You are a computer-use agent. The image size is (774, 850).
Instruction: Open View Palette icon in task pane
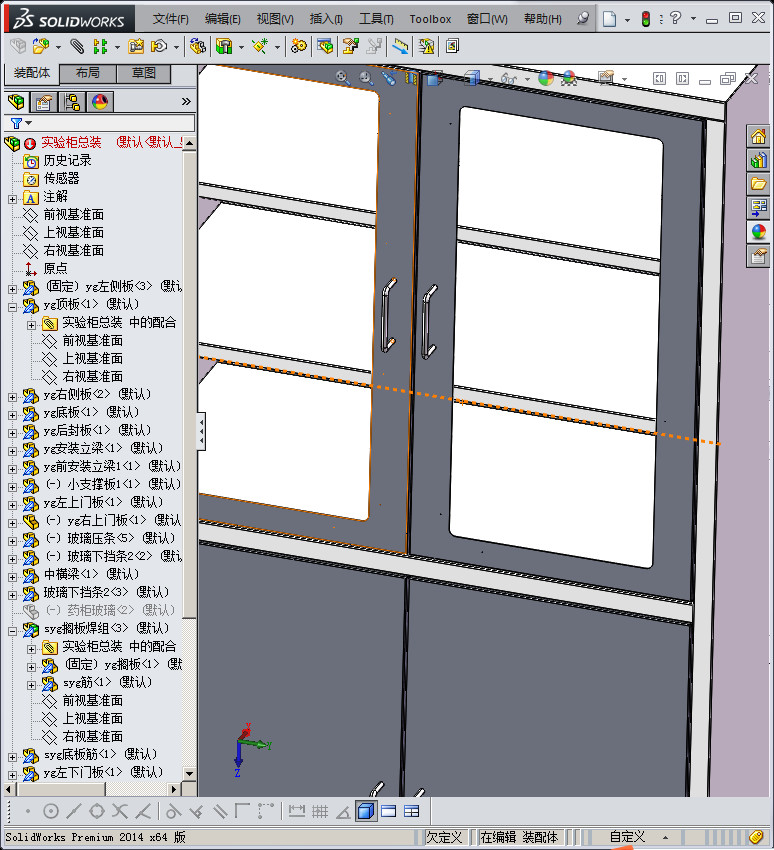coord(758,208)
